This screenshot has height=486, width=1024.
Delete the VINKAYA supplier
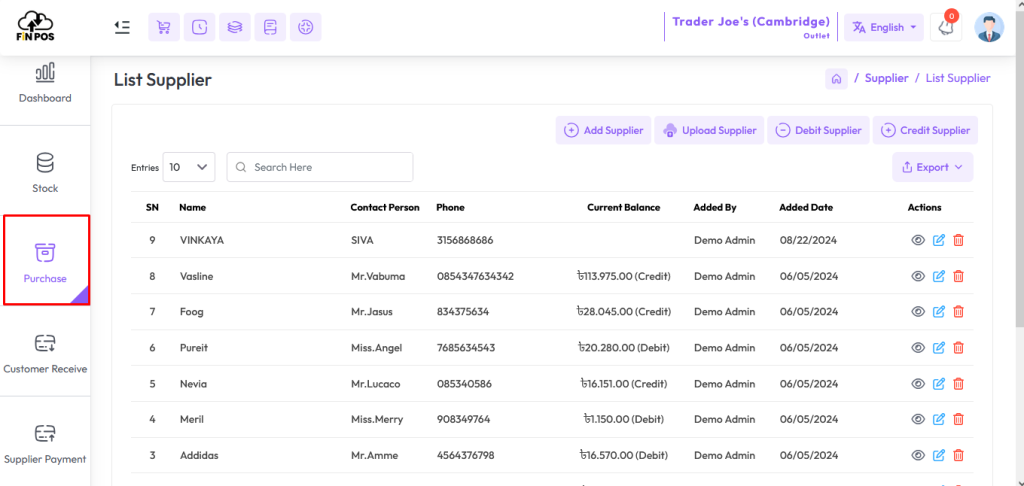pyautogui.click(x=958, y=240)
